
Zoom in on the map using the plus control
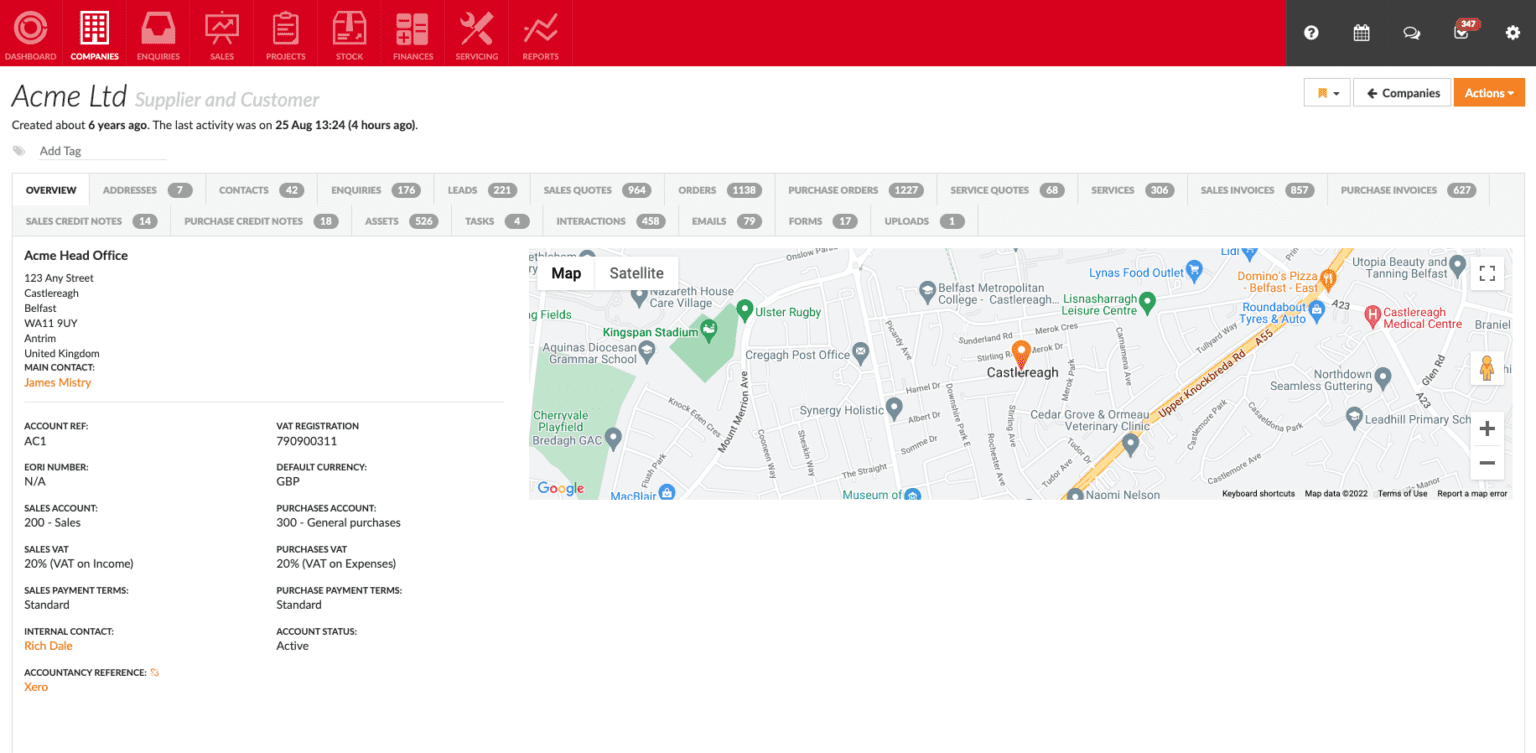[x=1487, y=428]
